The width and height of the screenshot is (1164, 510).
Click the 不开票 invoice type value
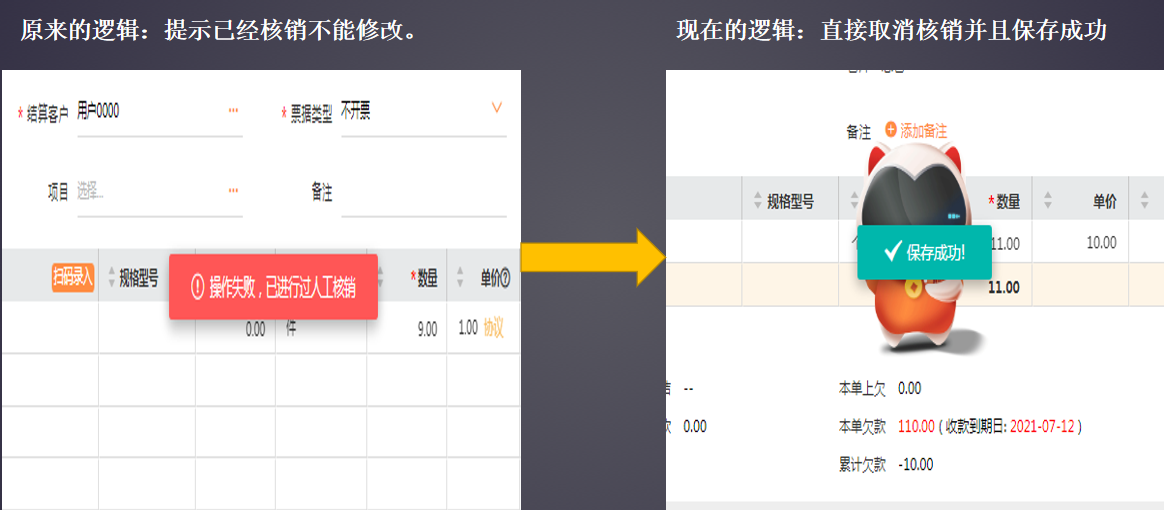click(x=356, y=111)
